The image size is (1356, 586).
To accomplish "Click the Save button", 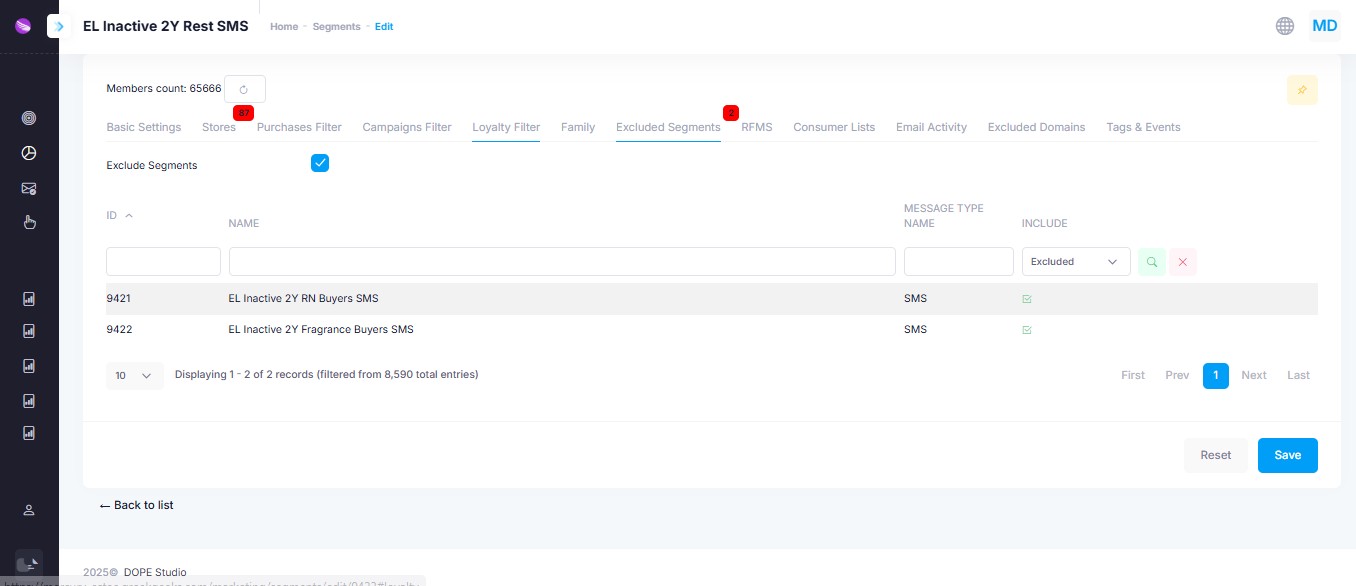I will [1288, 455].
